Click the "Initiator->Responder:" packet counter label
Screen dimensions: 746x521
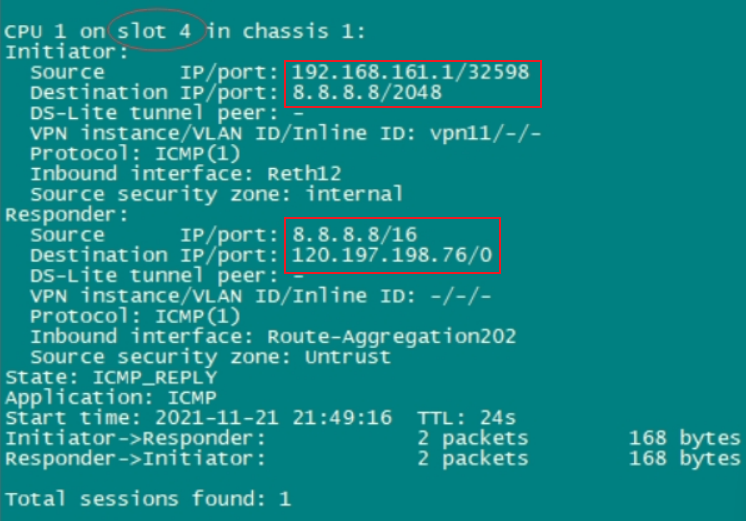(x=136, y=438)
